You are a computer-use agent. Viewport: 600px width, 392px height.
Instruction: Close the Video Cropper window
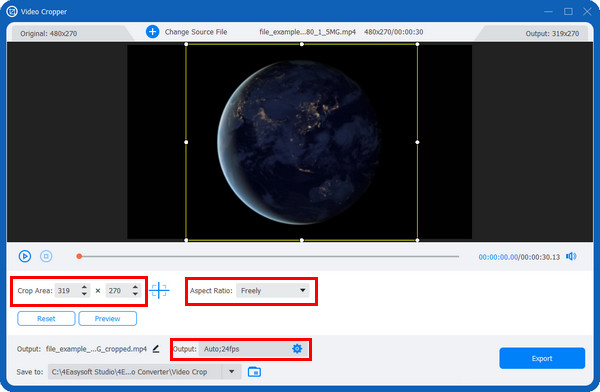[587, 11]
